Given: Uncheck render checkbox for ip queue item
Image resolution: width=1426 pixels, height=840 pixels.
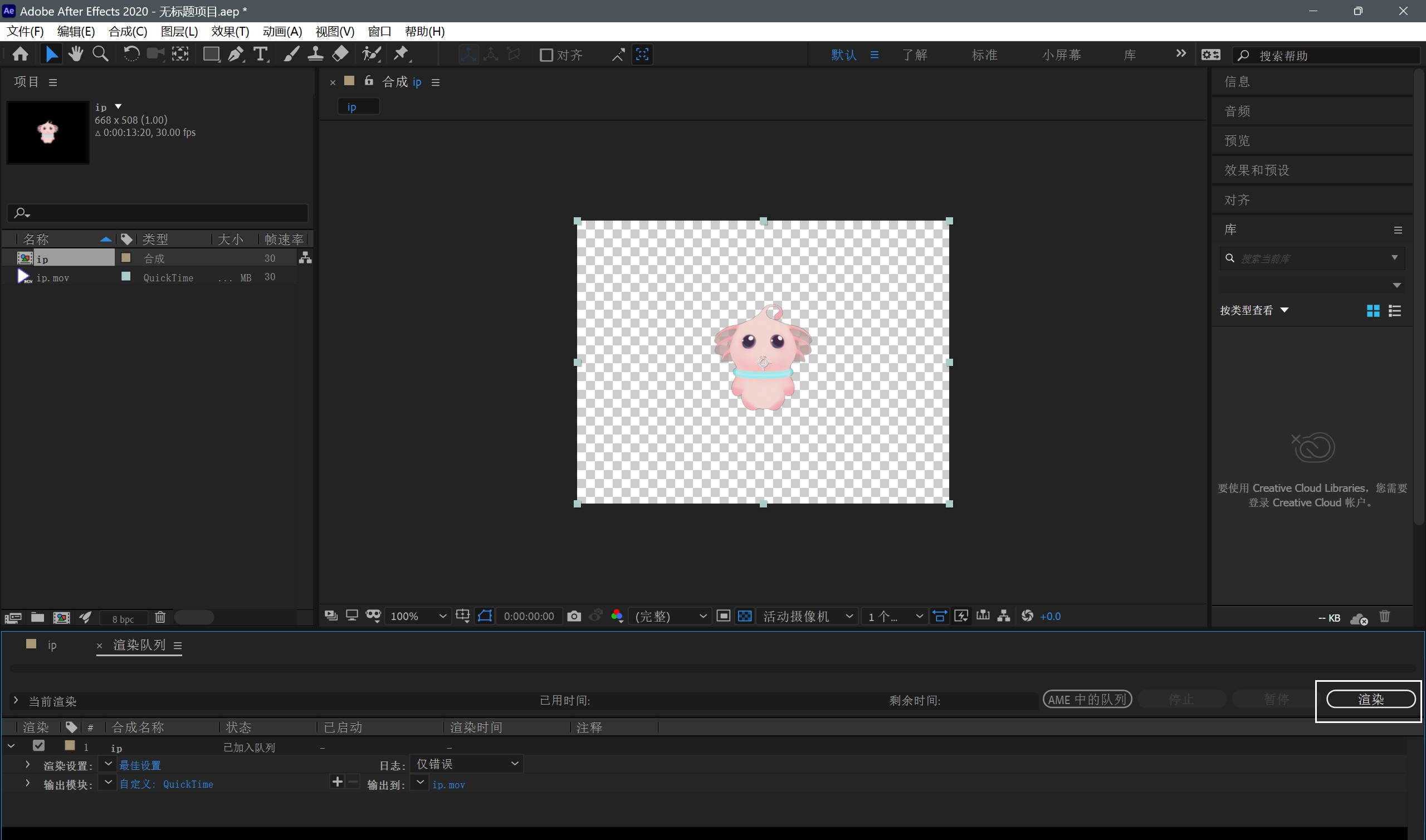Looking at the screenshot, I should [x=38, y=745].
